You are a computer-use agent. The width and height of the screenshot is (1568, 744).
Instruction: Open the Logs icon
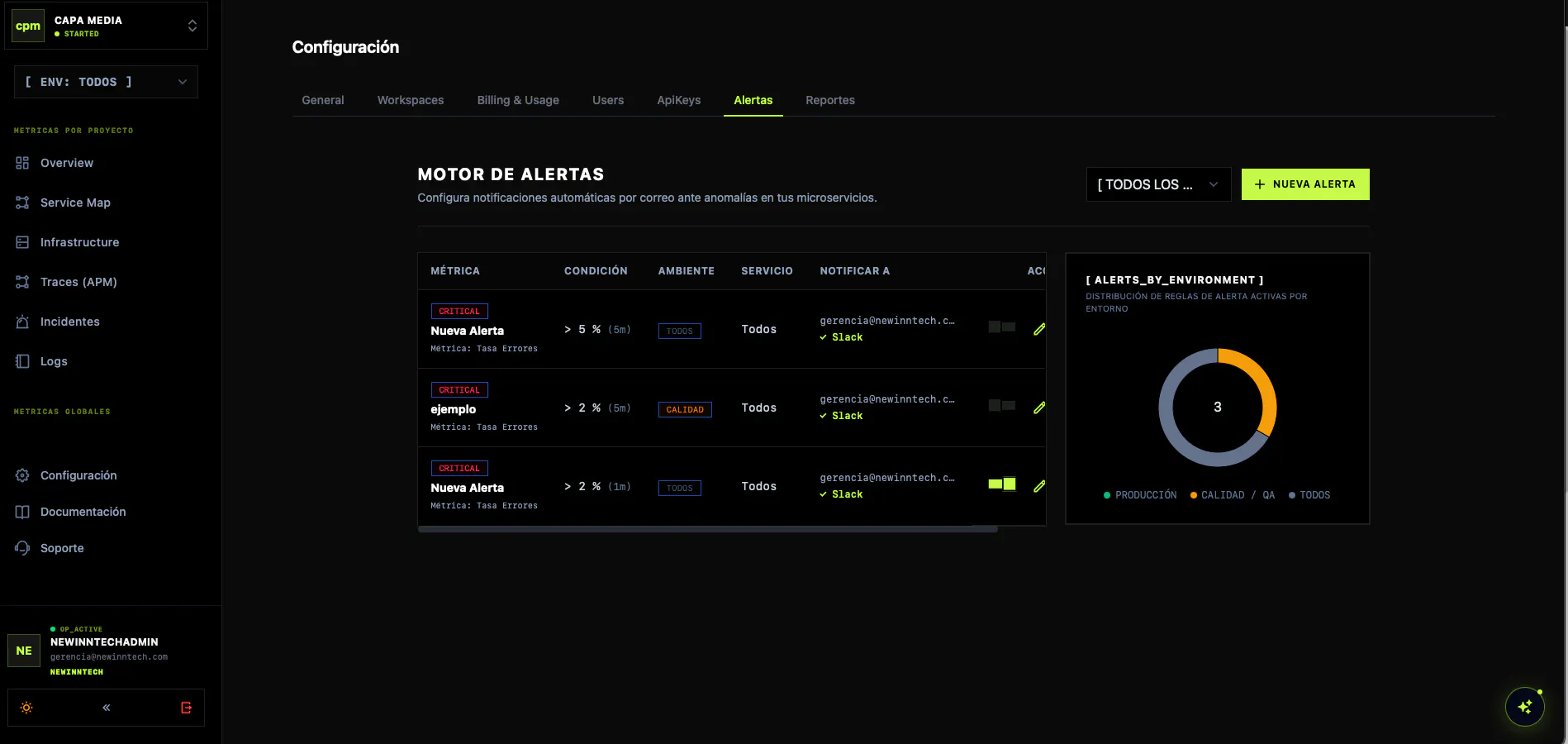(x=22, y=361)
